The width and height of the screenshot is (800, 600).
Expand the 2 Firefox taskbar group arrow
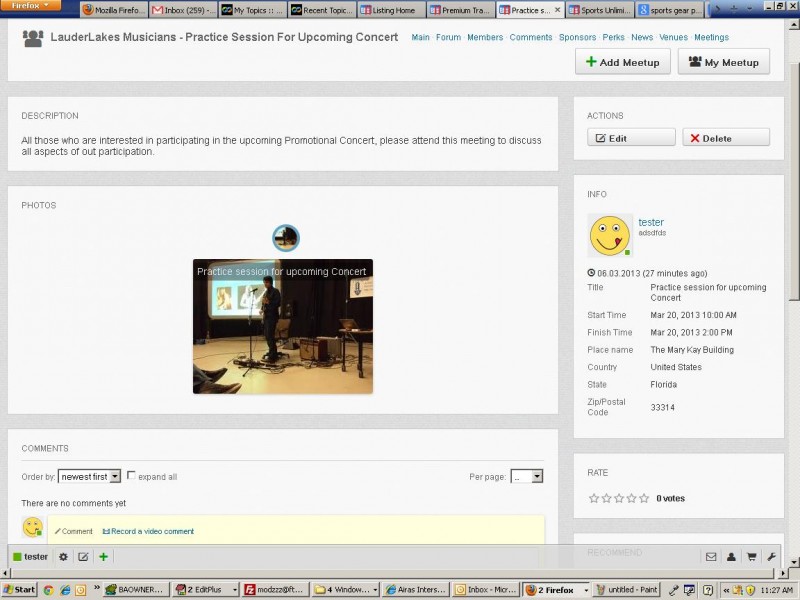[x=586, y=590]
